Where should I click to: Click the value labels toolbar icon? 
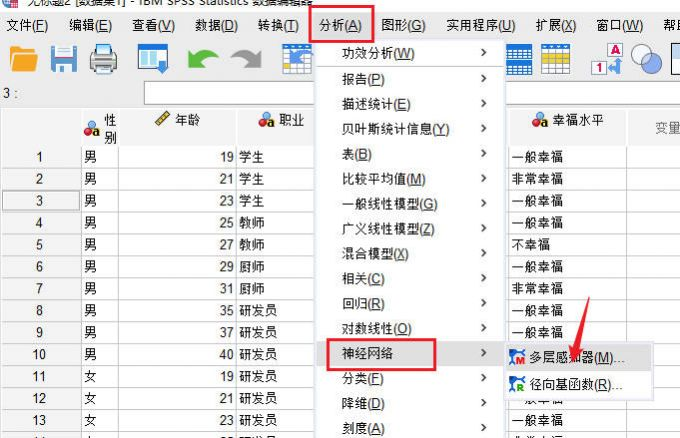click(x=608, y=59)
